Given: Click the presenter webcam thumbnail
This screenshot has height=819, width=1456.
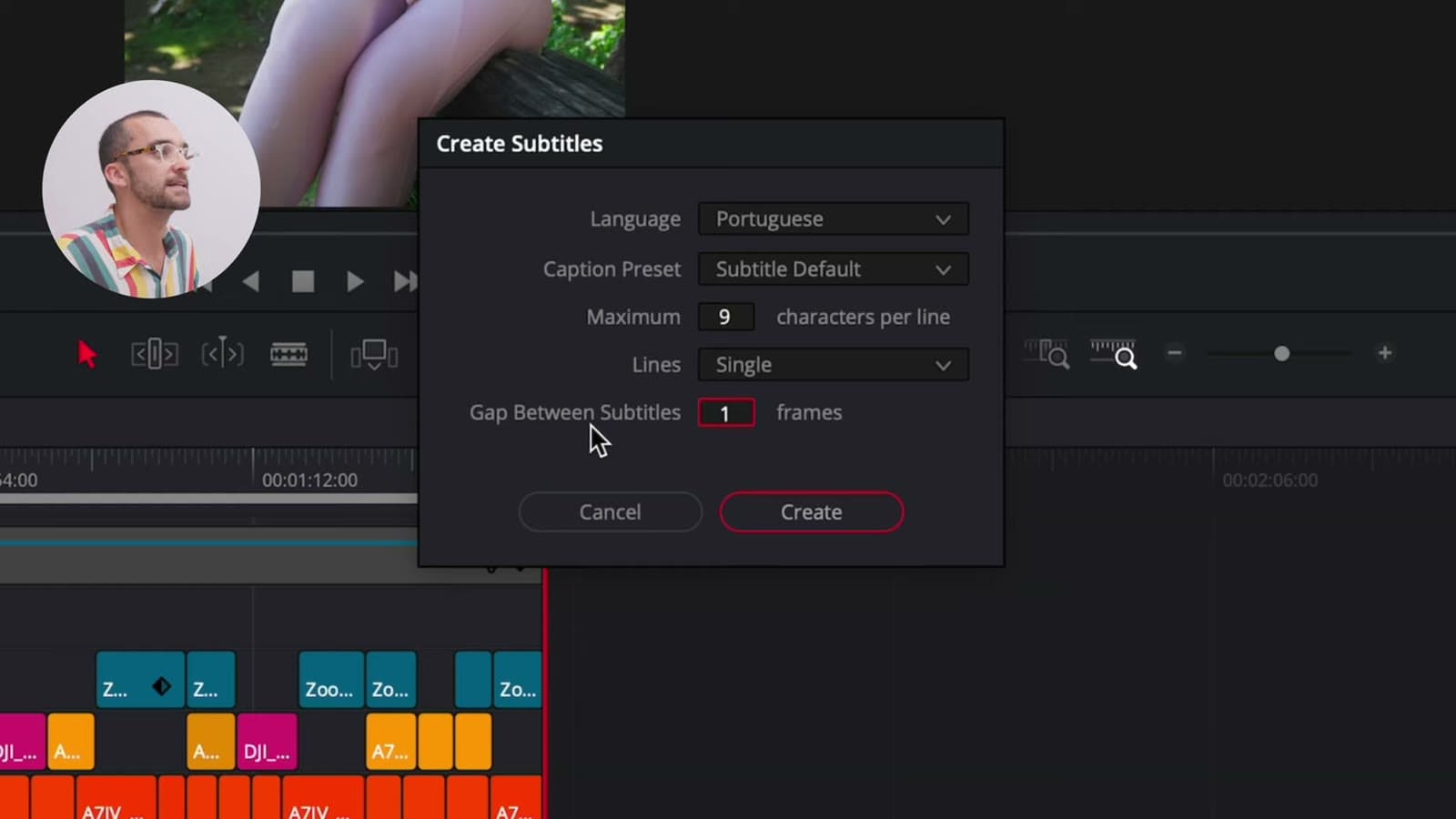Looking at the screenshot, I should 151,189.
